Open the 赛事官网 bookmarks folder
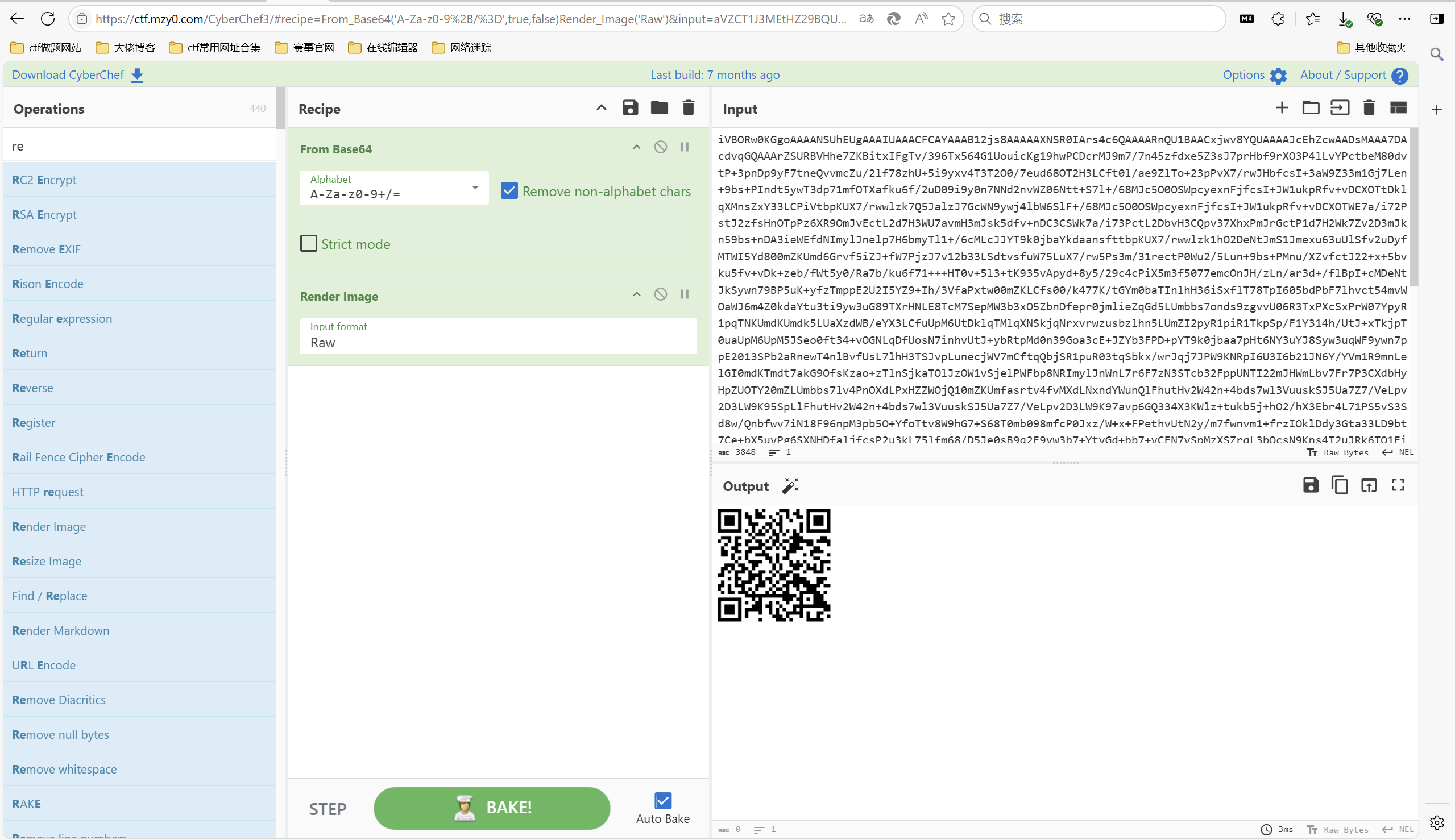The height and width of the screenshot is (840, 1455). pos(305,47)
